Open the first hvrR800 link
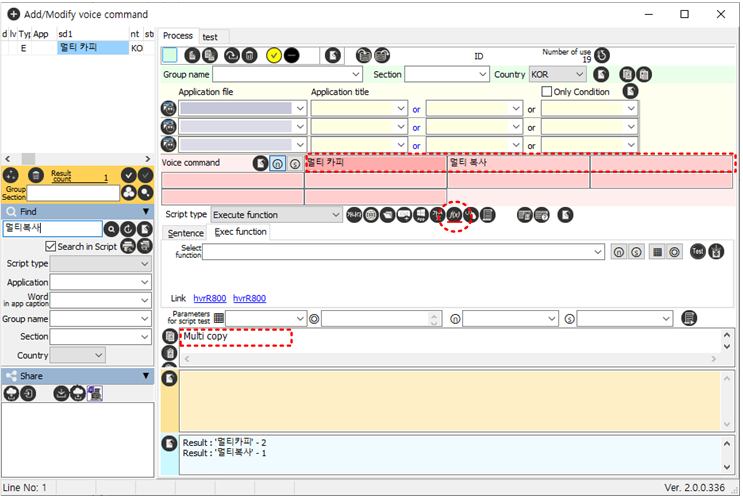The image size is (743, 498). point(210,298)
